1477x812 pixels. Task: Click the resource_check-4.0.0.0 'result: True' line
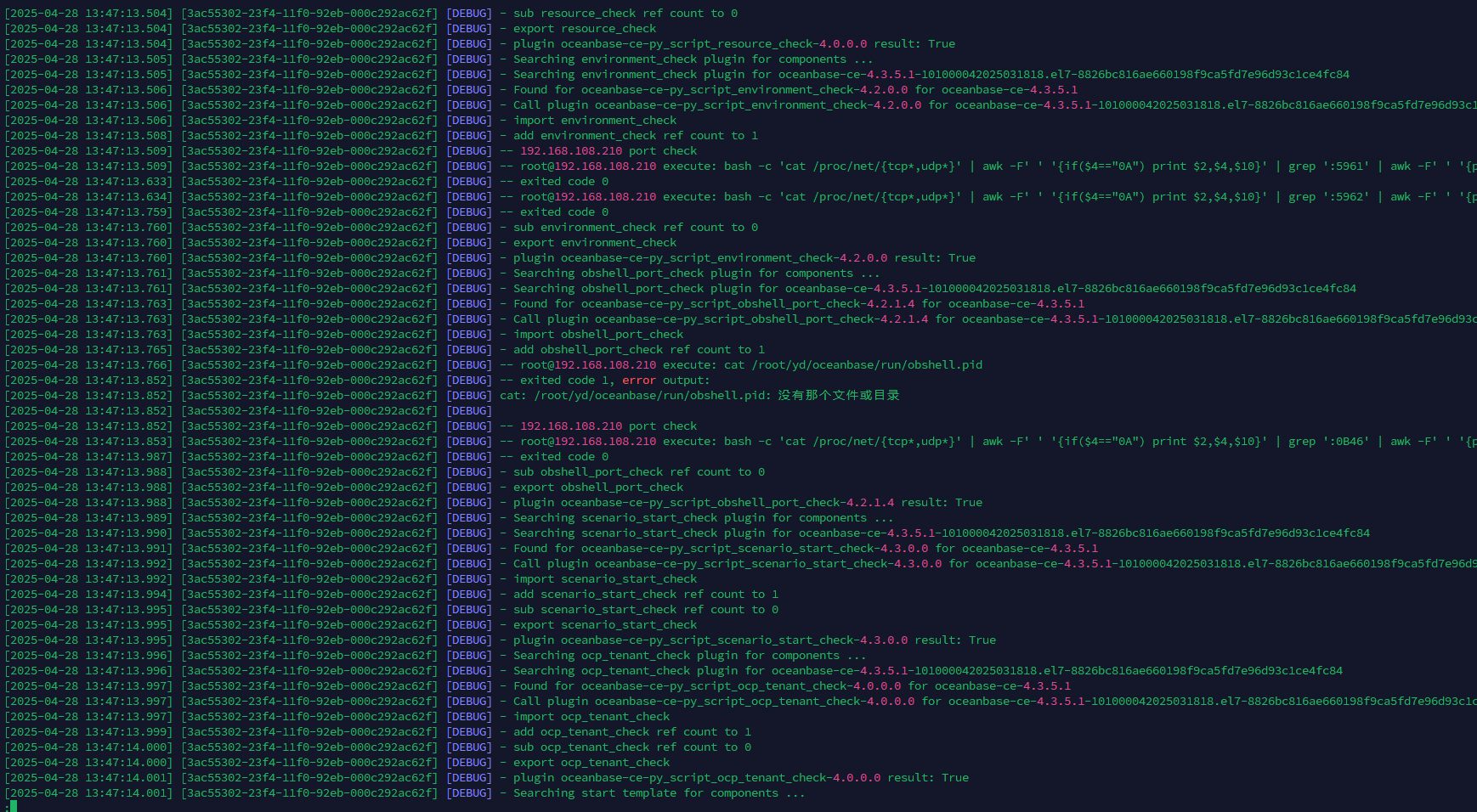pyautogui.click(x=734, y=44)
